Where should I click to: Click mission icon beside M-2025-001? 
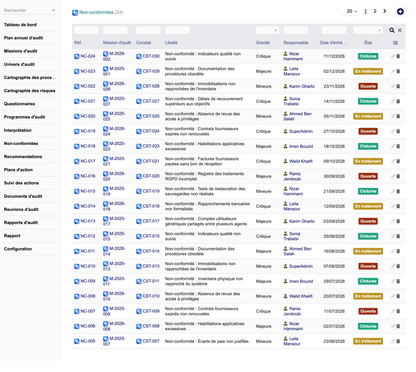[x=106, y=69]
